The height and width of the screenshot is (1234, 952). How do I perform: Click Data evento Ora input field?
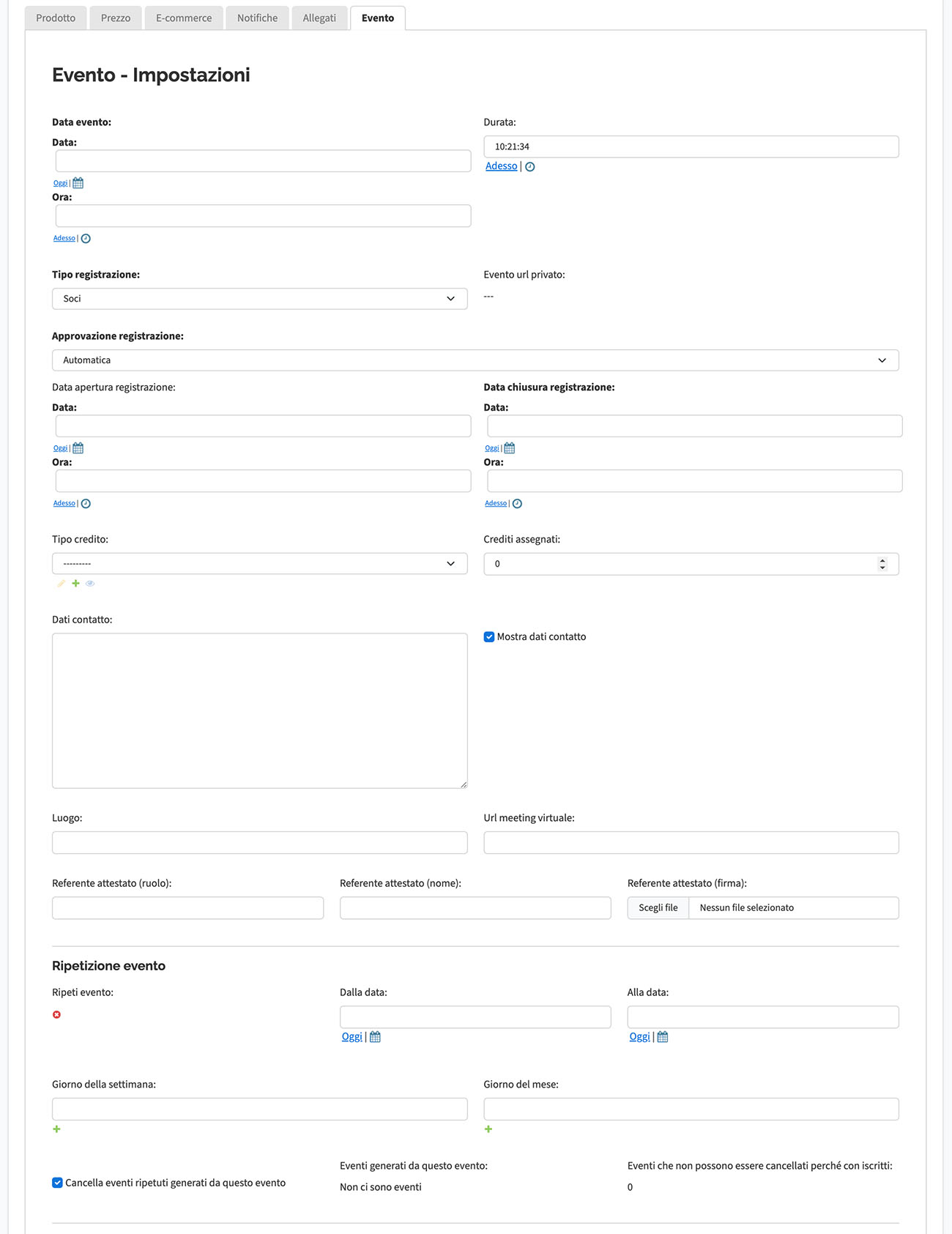pyautogui.click(x=264, y=216)
